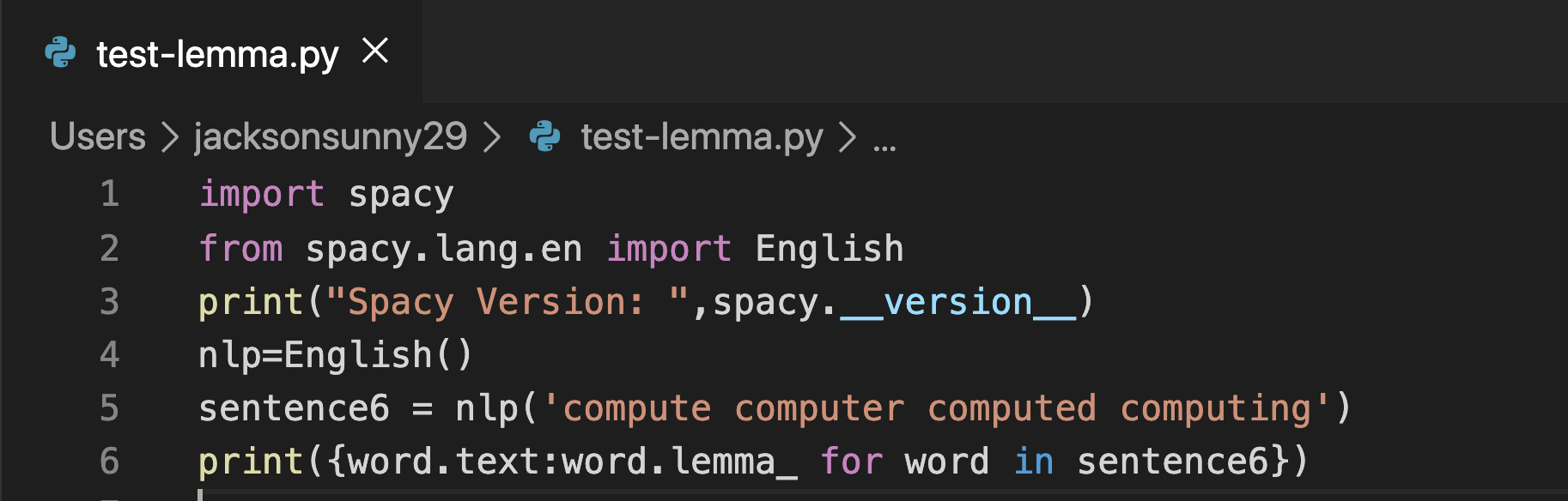The image size is (1568, 501).
Task: Click line number 2 in the editor
Action: 109,248
